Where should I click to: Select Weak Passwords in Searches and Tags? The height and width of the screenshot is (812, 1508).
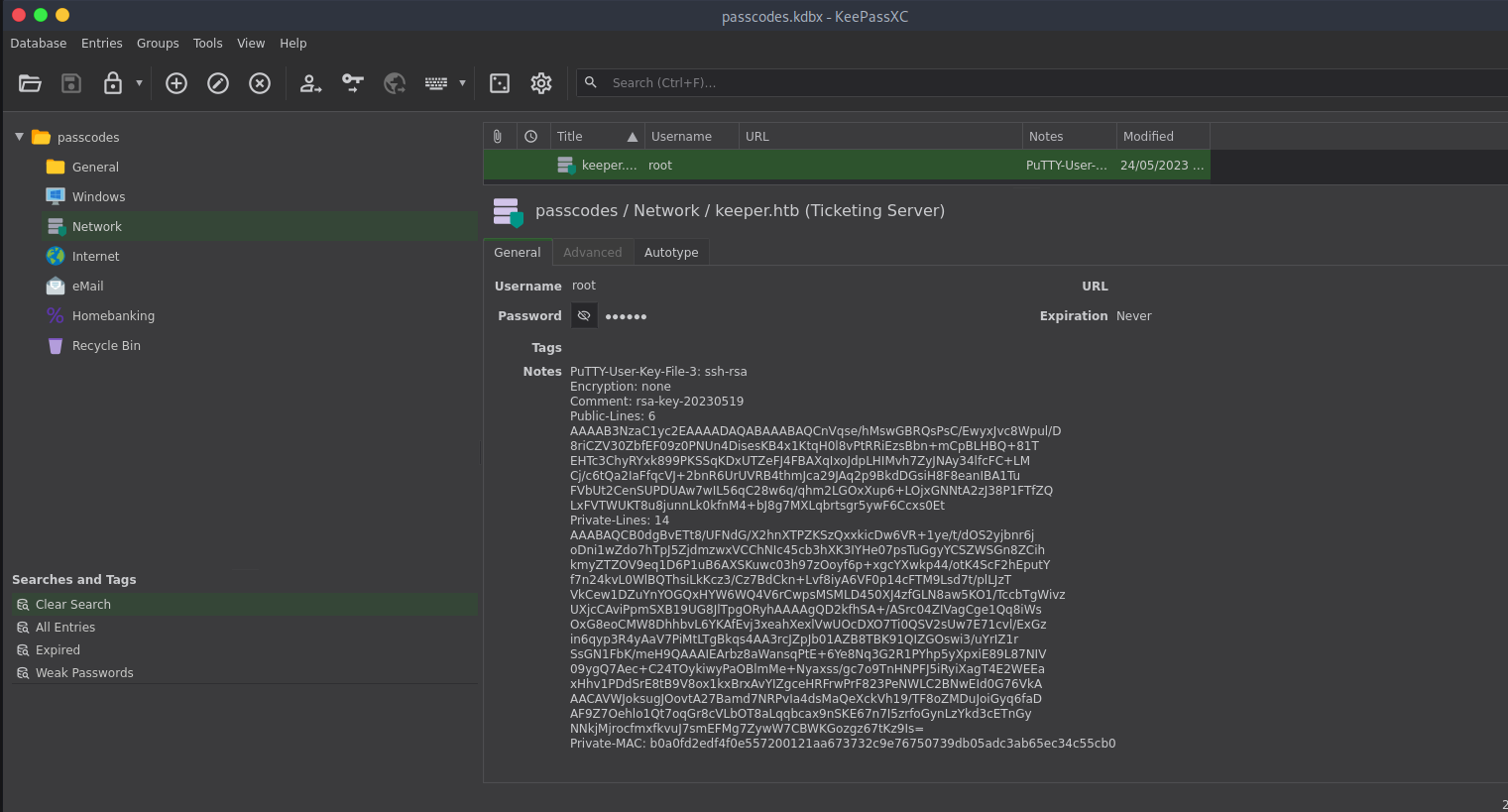click(x=84, y=673)
